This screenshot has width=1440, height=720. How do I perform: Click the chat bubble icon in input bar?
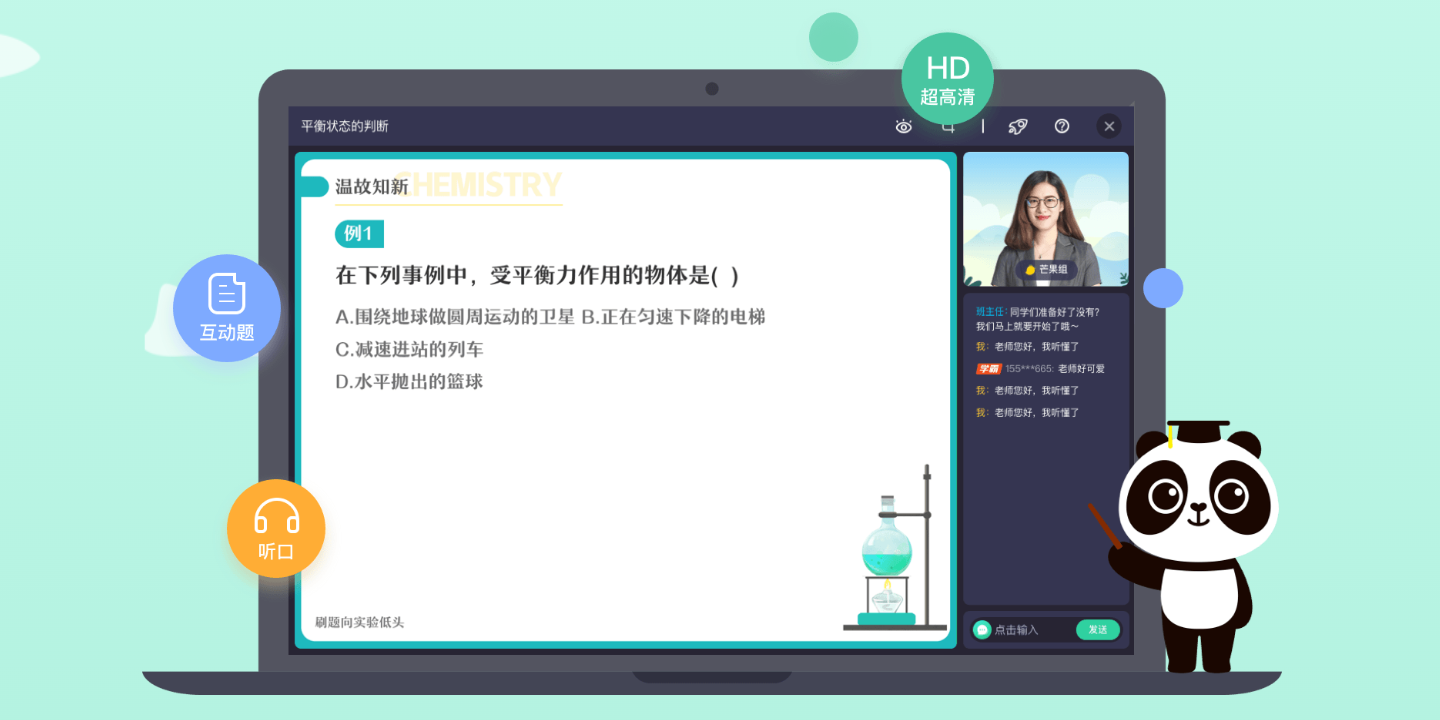pos(984,629)
